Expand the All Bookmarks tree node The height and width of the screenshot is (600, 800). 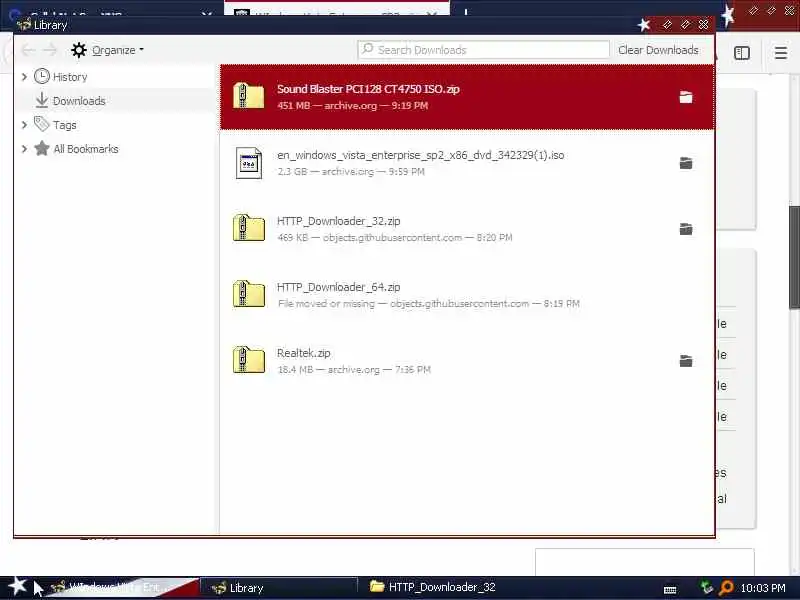coord(24,149)
